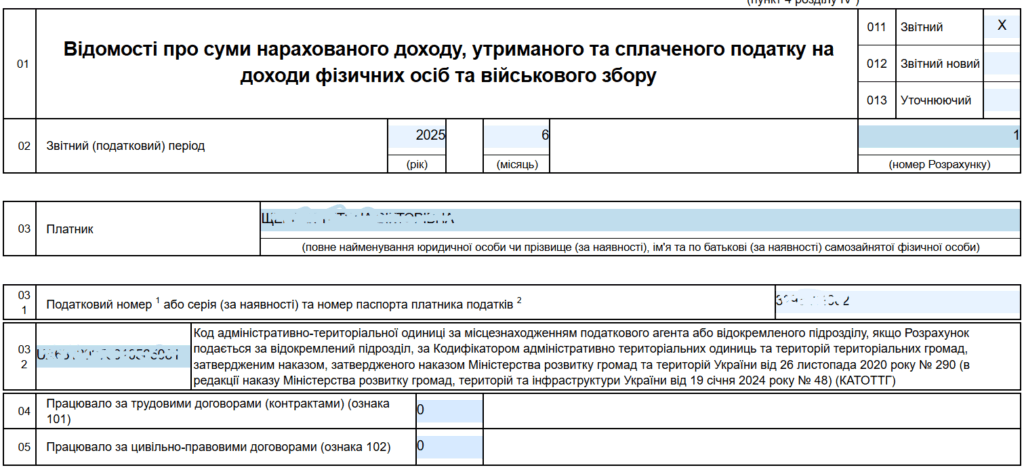Select the 'Звітний новий' label
The height and width of the screenshot is (472, 1024).
coord(940,64)
